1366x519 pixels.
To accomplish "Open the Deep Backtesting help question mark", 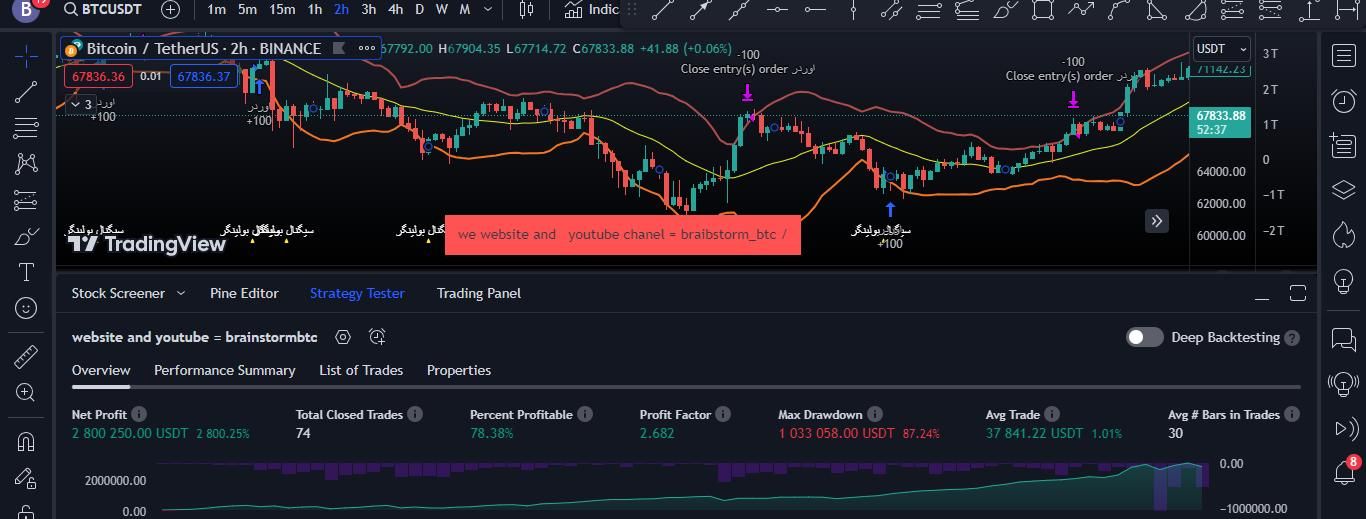I will click(x=1292, y=338).
